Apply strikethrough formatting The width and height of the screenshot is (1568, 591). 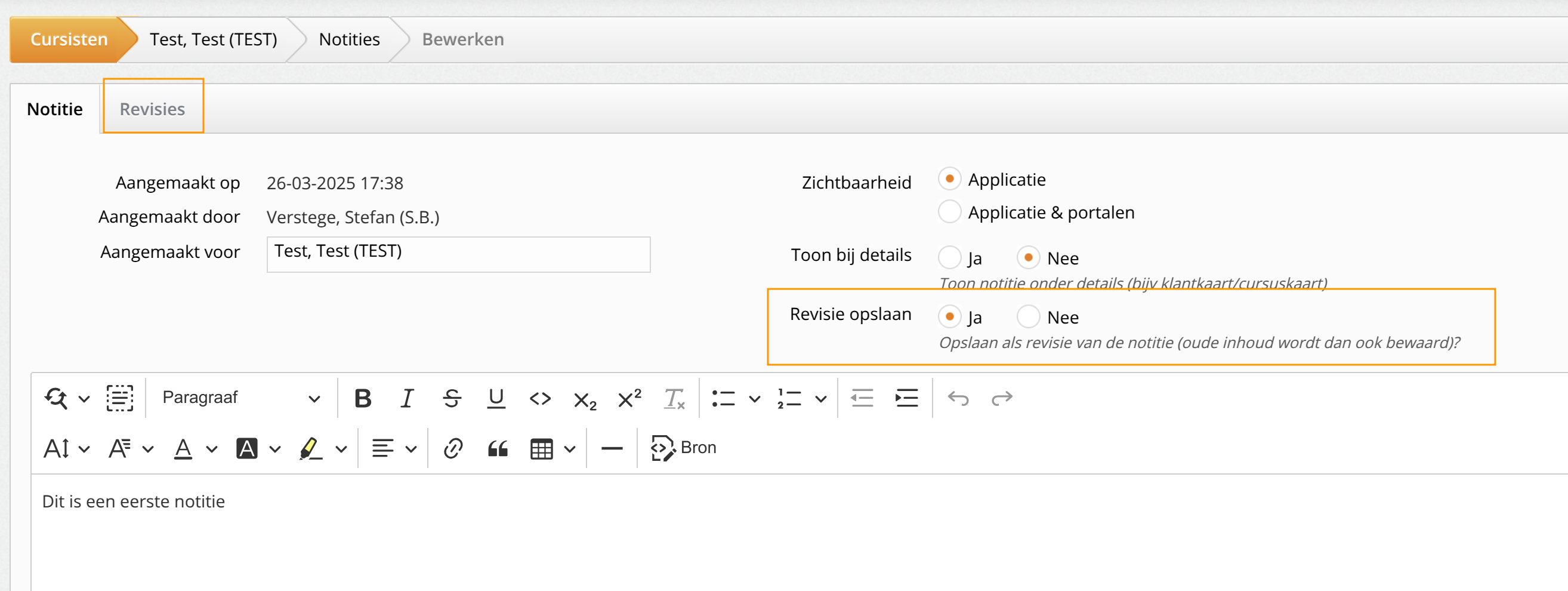click(x=452, y=398)
